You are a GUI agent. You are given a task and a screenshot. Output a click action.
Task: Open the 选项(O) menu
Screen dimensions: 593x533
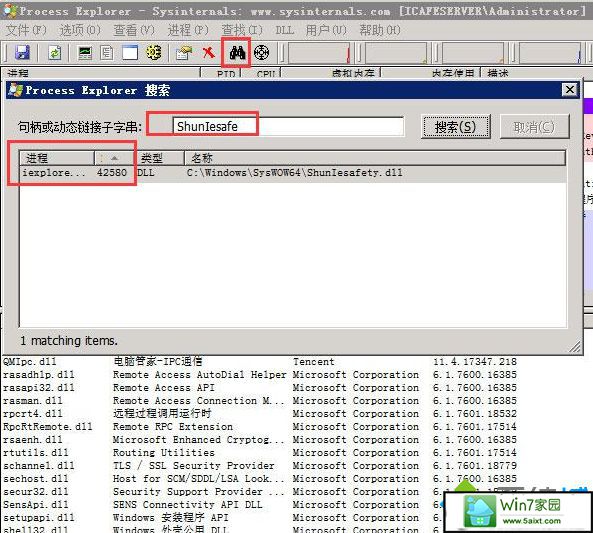click(x=80, y=30)
